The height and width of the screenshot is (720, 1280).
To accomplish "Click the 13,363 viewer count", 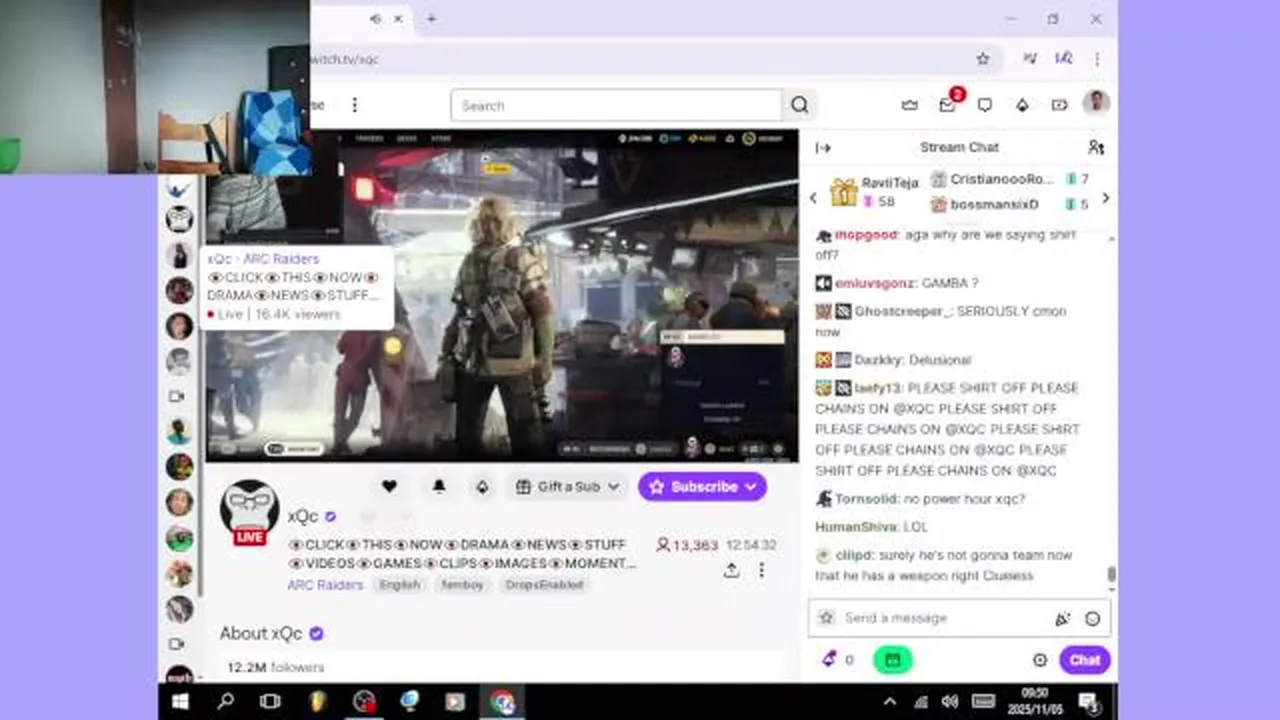I will tap(687, 545).
